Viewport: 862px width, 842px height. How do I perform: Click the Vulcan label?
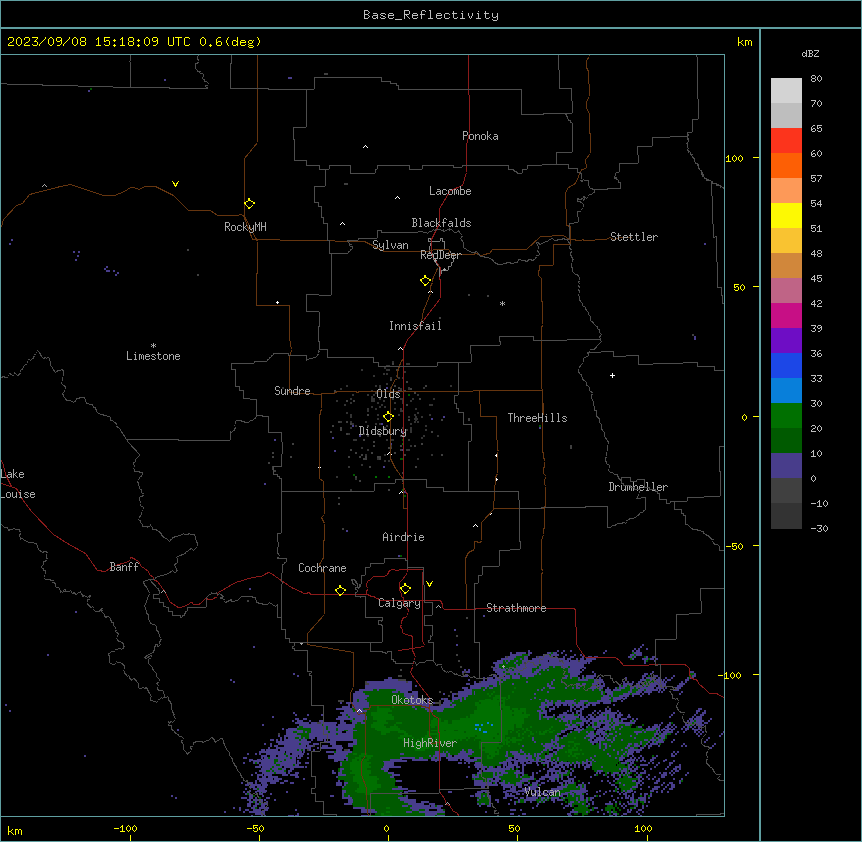(x=542, y=792)
